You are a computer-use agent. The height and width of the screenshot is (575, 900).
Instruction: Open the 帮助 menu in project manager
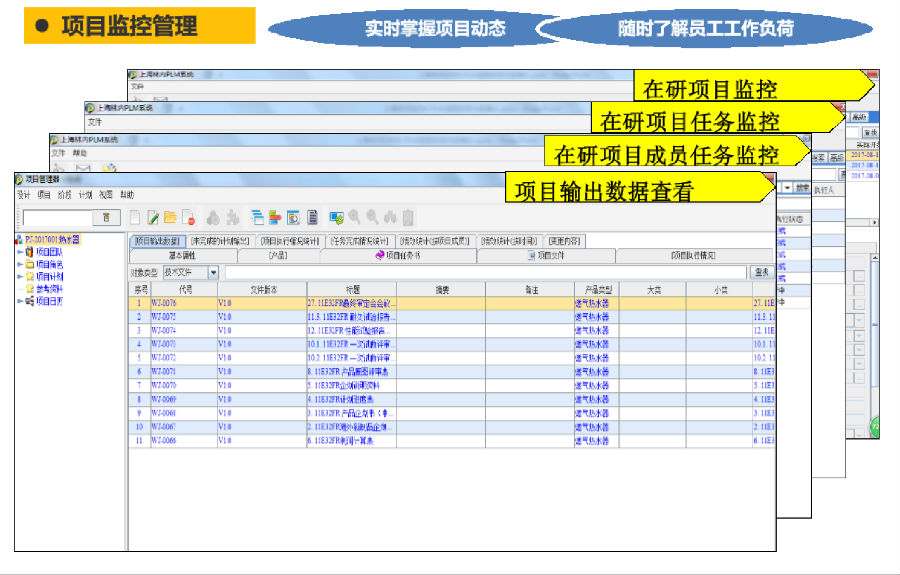(x=127, y=195)
